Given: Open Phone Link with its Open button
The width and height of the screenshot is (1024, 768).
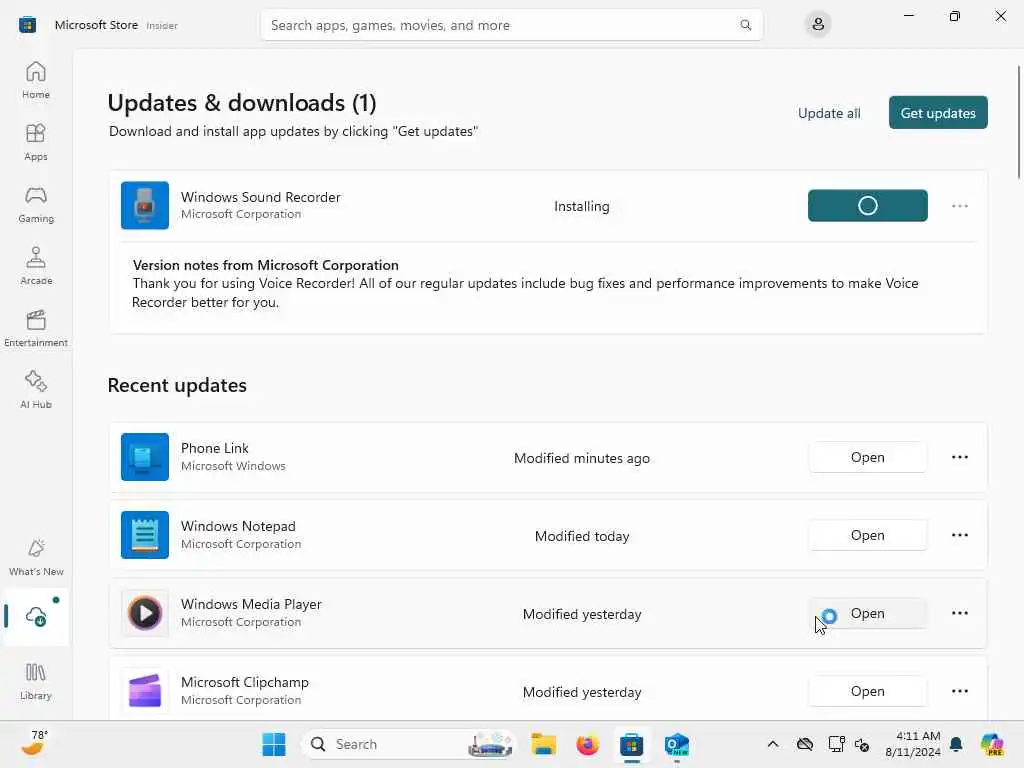Looking at the screenshot, I should (x=867, y=457).
